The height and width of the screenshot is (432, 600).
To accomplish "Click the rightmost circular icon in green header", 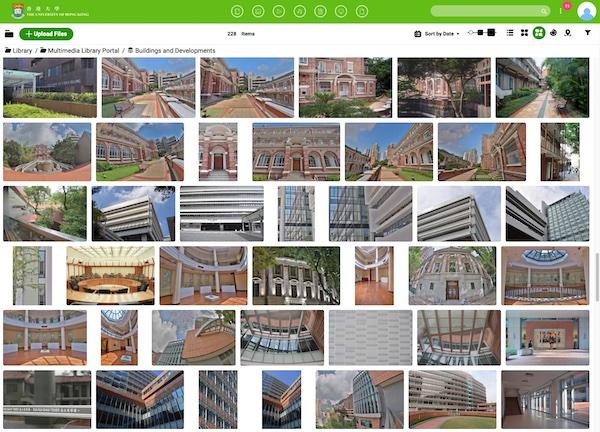I will (362, 11).
